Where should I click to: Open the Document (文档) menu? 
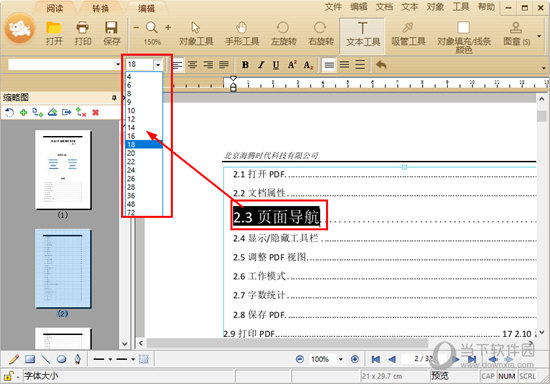point(384,7)
